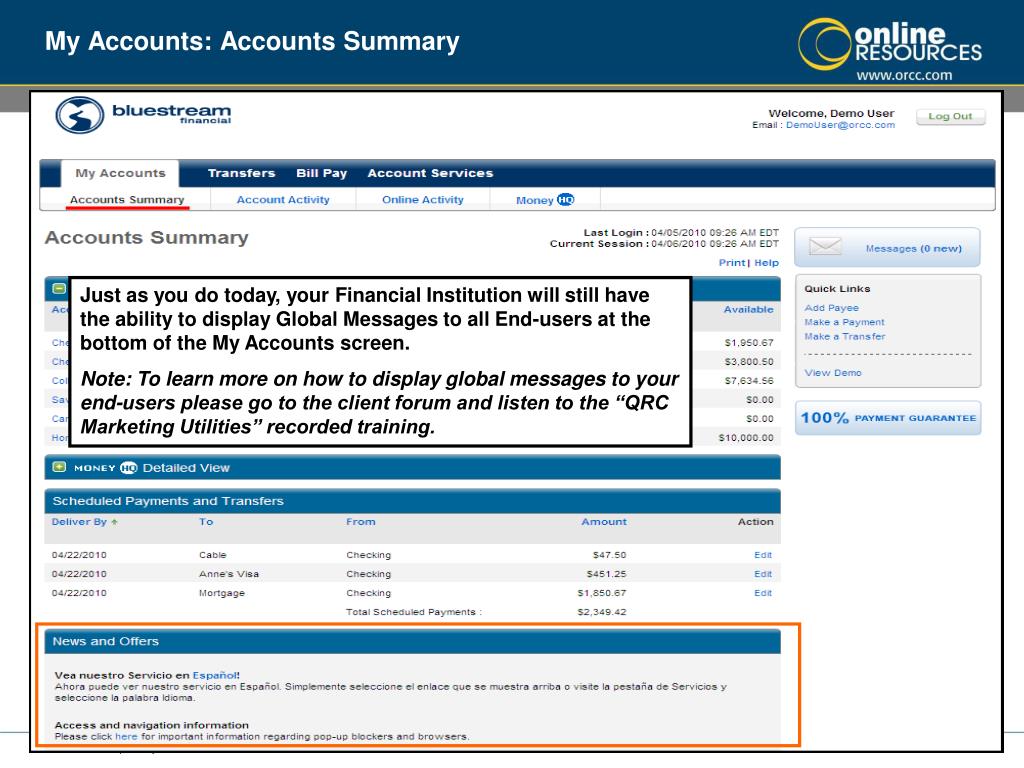1024x768 pixels.
Task: Open the Help link
Action: coord(767,263)
